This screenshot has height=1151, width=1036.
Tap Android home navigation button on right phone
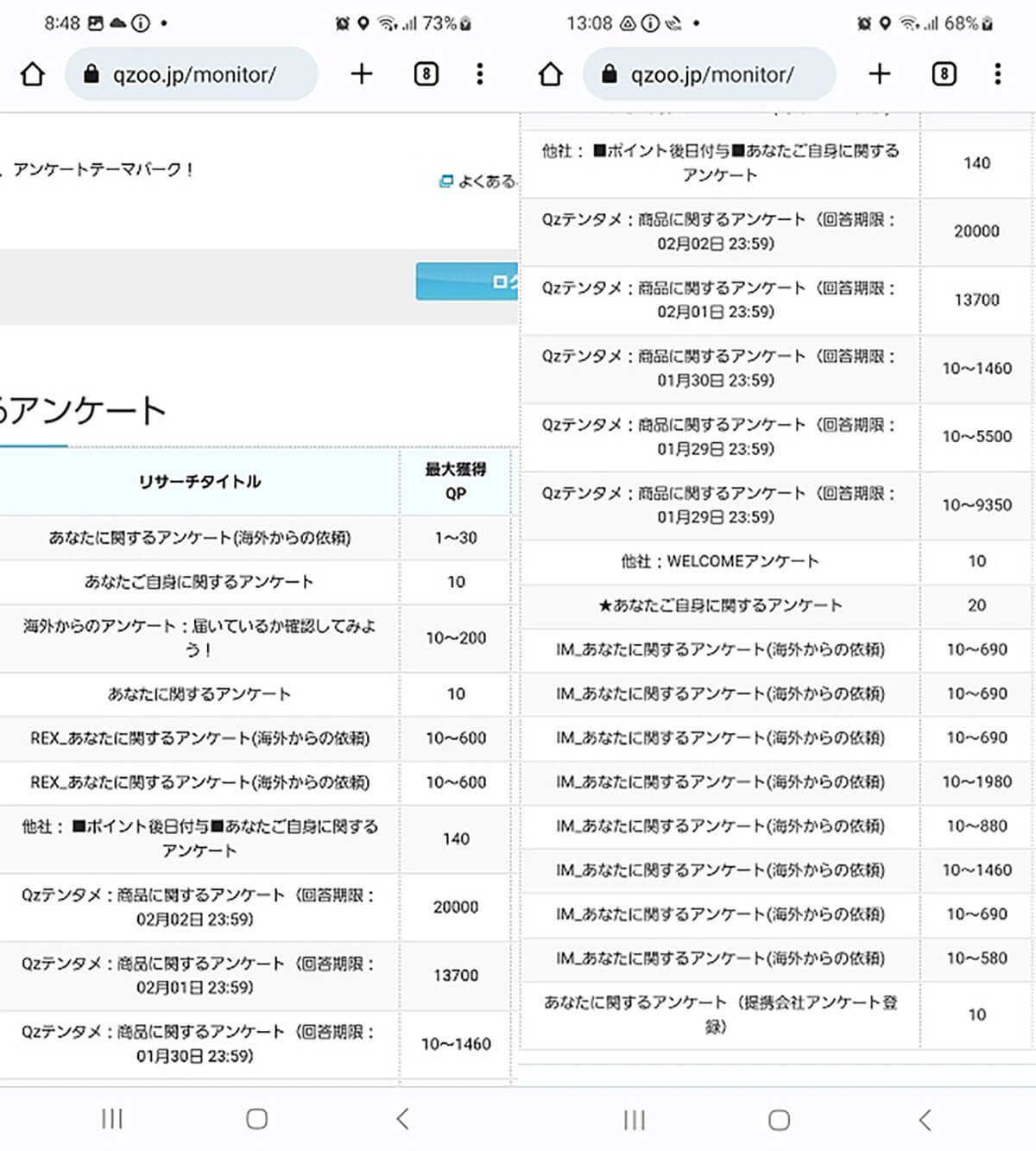(x=779, y=1120)
